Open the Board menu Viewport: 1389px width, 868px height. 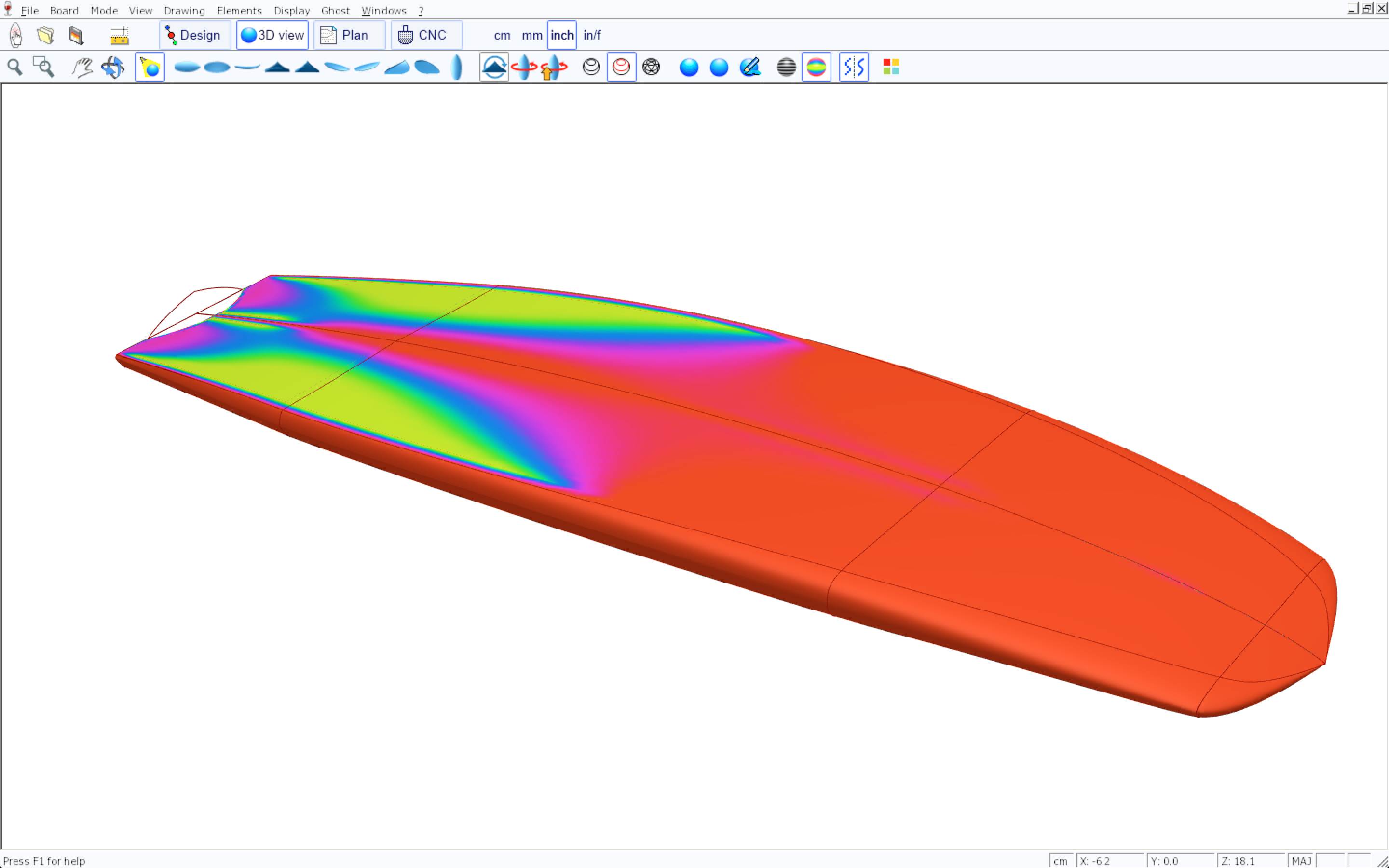click(x=64, y=10)
